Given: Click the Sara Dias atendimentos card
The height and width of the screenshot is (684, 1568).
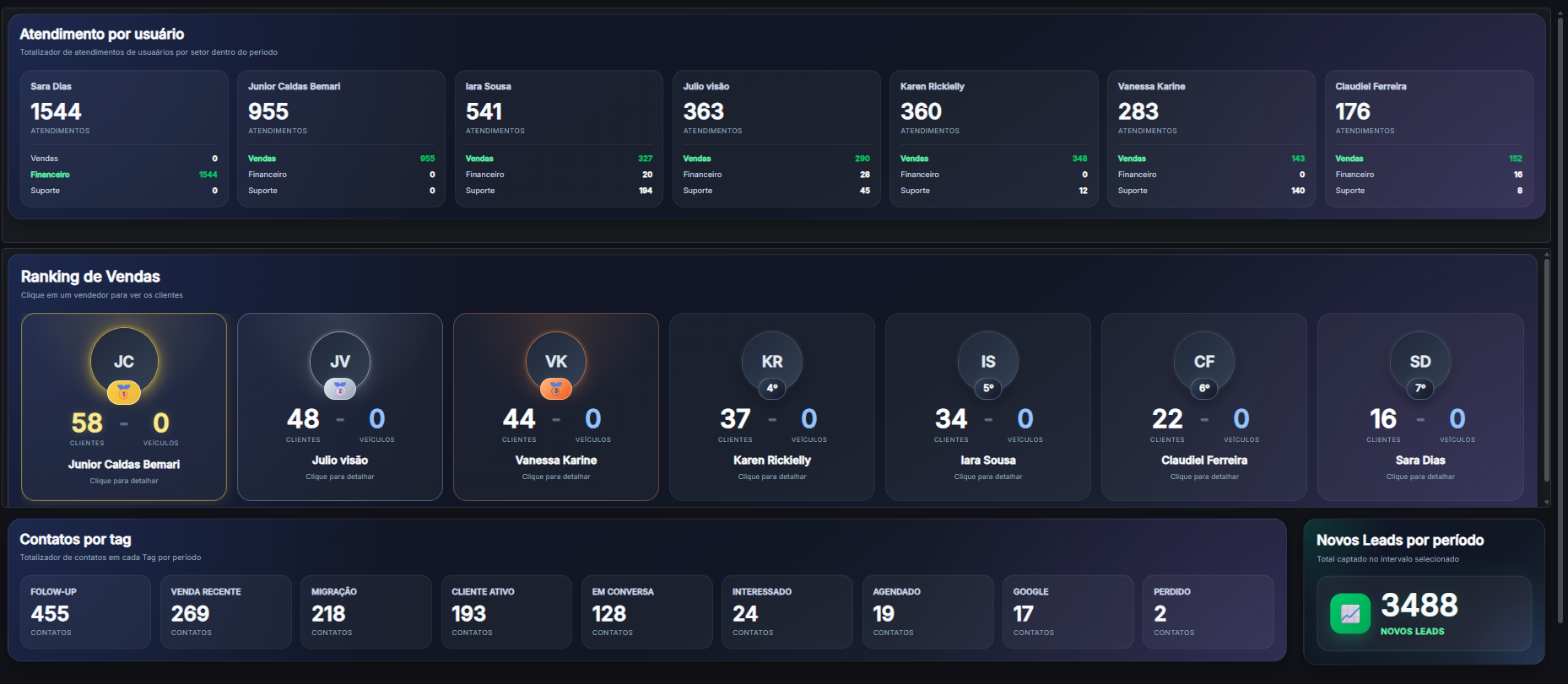Looking at the screenshot, I should pos(124,138).
